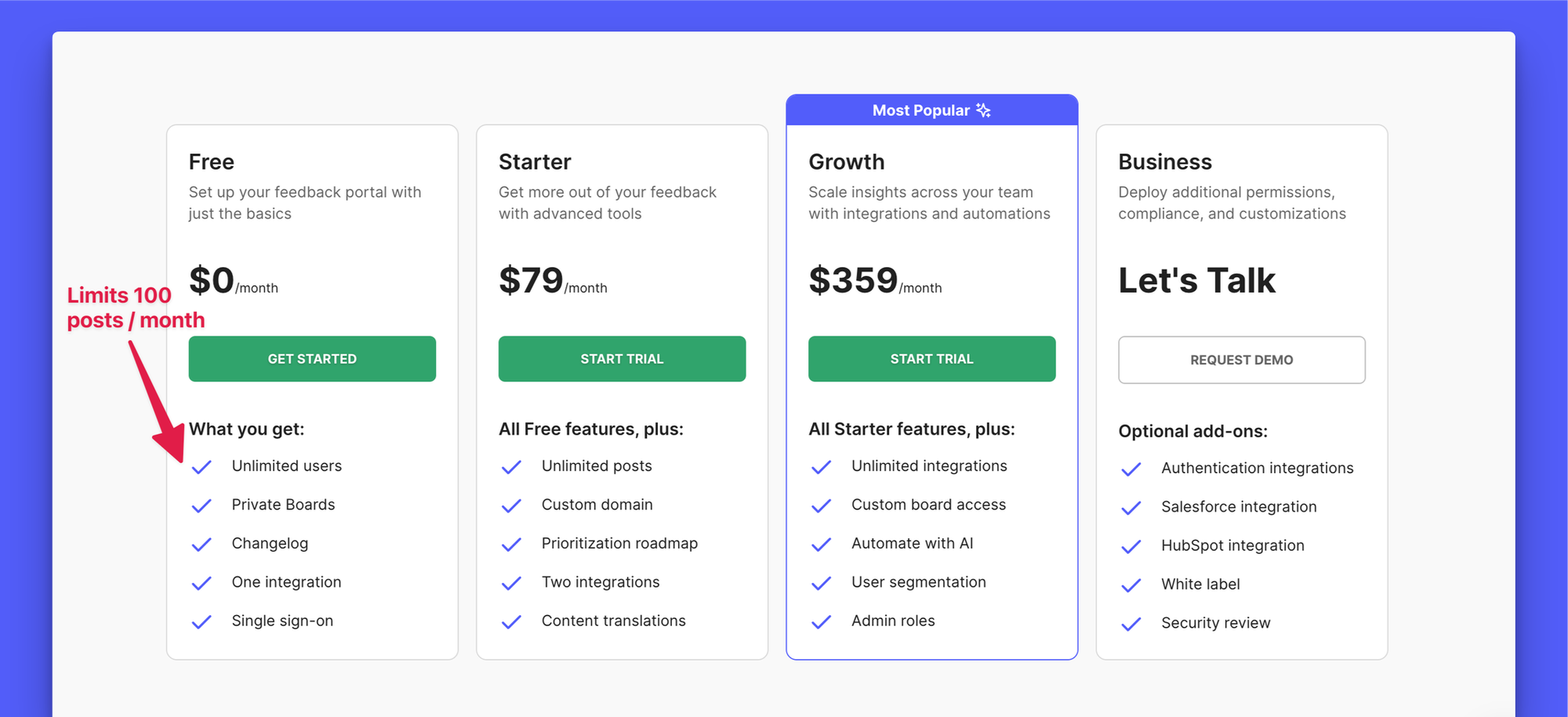Click the Most Popular banner on Growth plan
Image resolution: width=1568 pixels, height=717 pixels.
point(931,110)
